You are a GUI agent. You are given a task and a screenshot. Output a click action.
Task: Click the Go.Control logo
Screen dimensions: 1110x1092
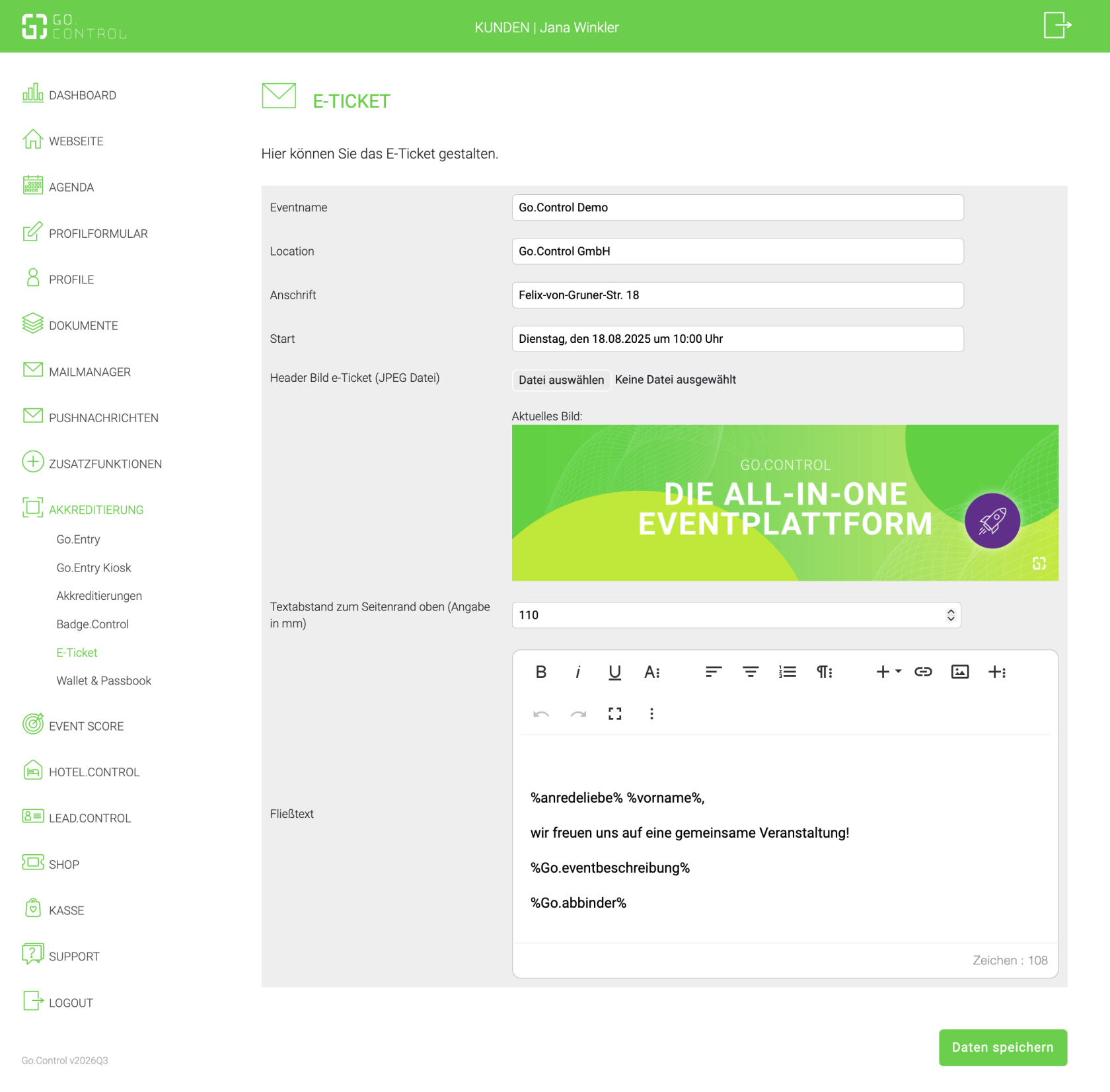coord(74,26)
